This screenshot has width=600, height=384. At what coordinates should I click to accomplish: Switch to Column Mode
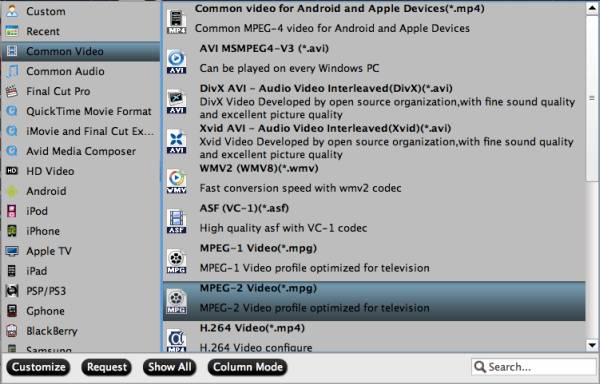tap(248, 367)
